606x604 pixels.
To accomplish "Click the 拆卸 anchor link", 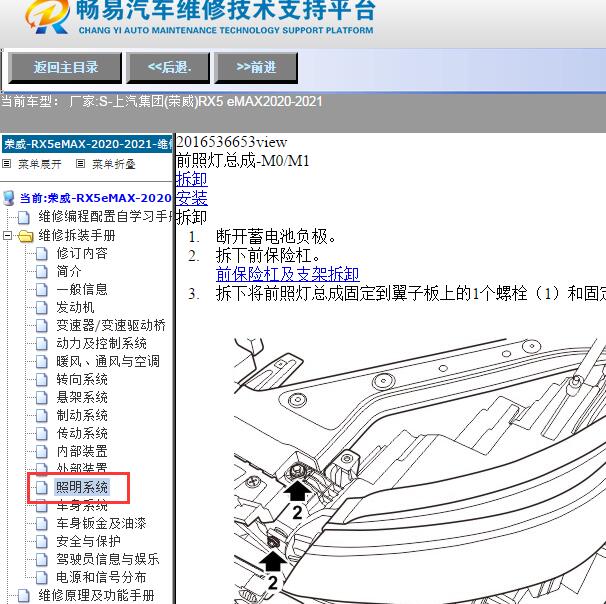I will click(x=192, y=180).
